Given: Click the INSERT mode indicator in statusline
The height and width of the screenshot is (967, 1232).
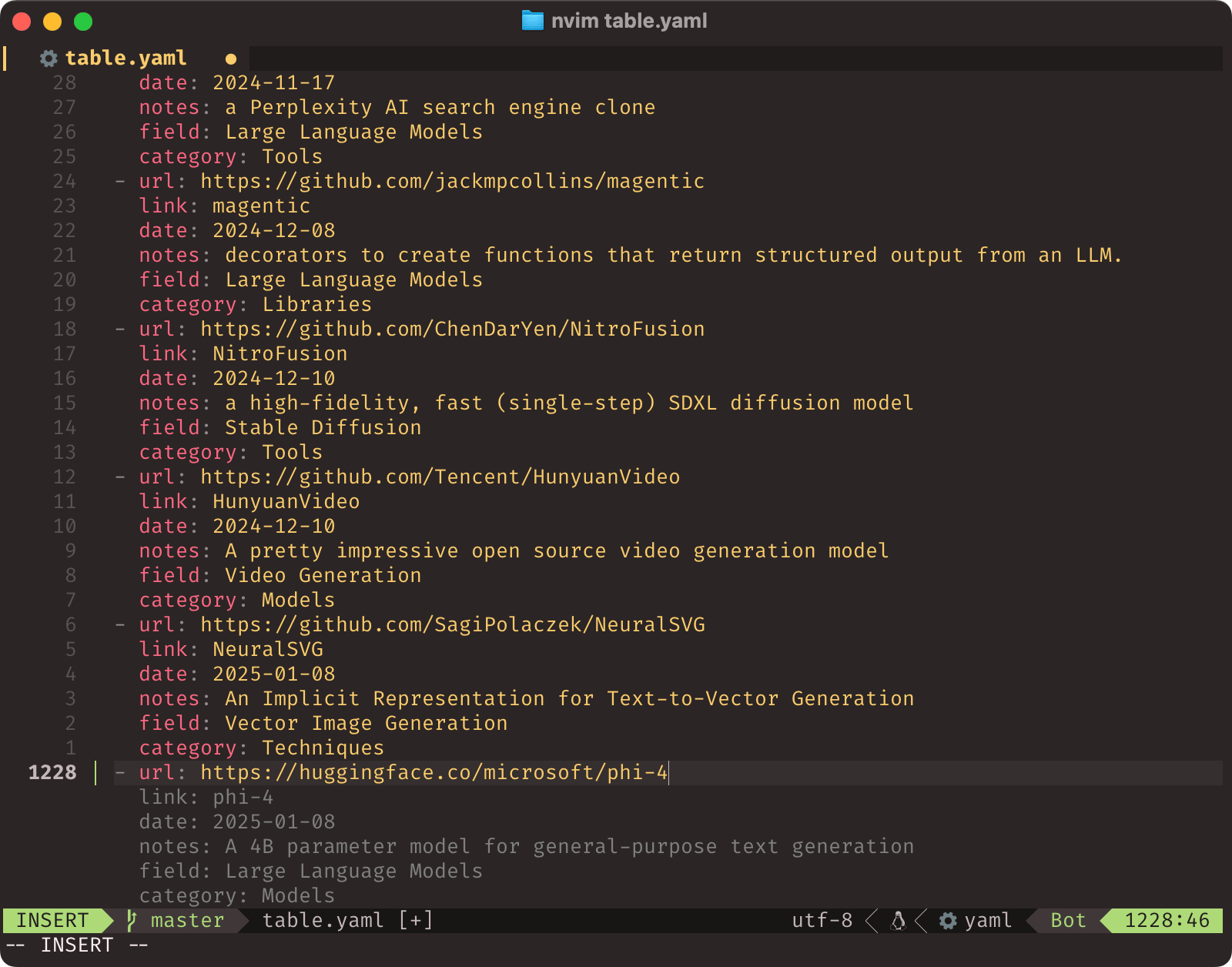Looking at the screenshot, I should 52,920.
